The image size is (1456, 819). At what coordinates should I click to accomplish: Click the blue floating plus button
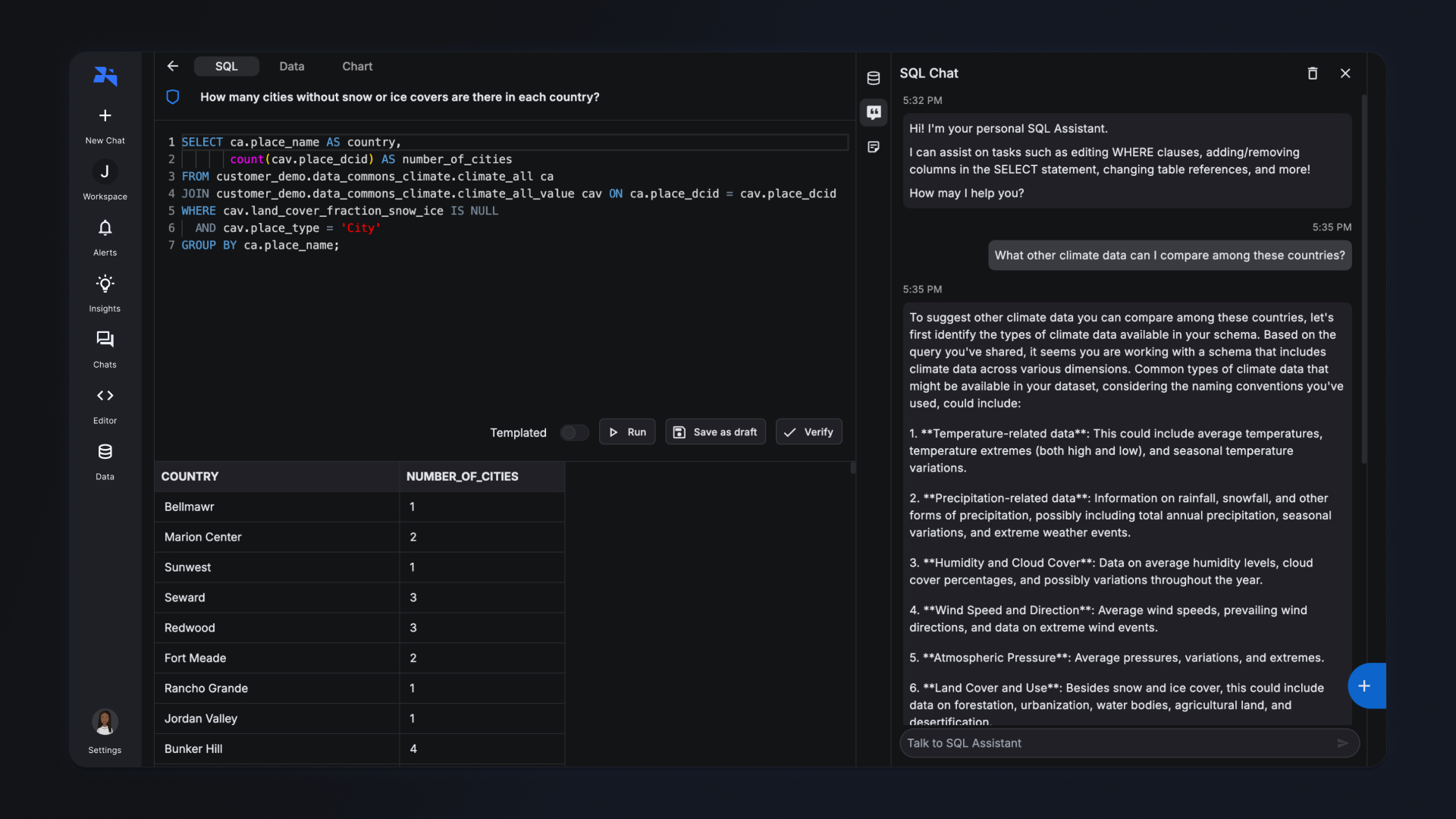(1365, 686)
